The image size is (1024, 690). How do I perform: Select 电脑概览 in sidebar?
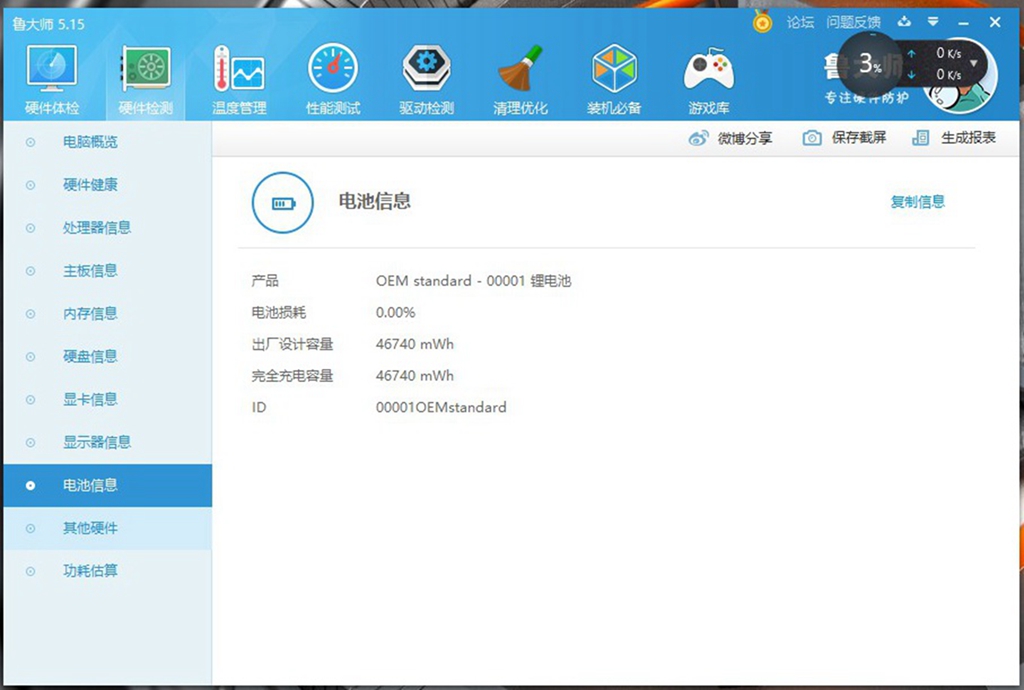[107, 142]
